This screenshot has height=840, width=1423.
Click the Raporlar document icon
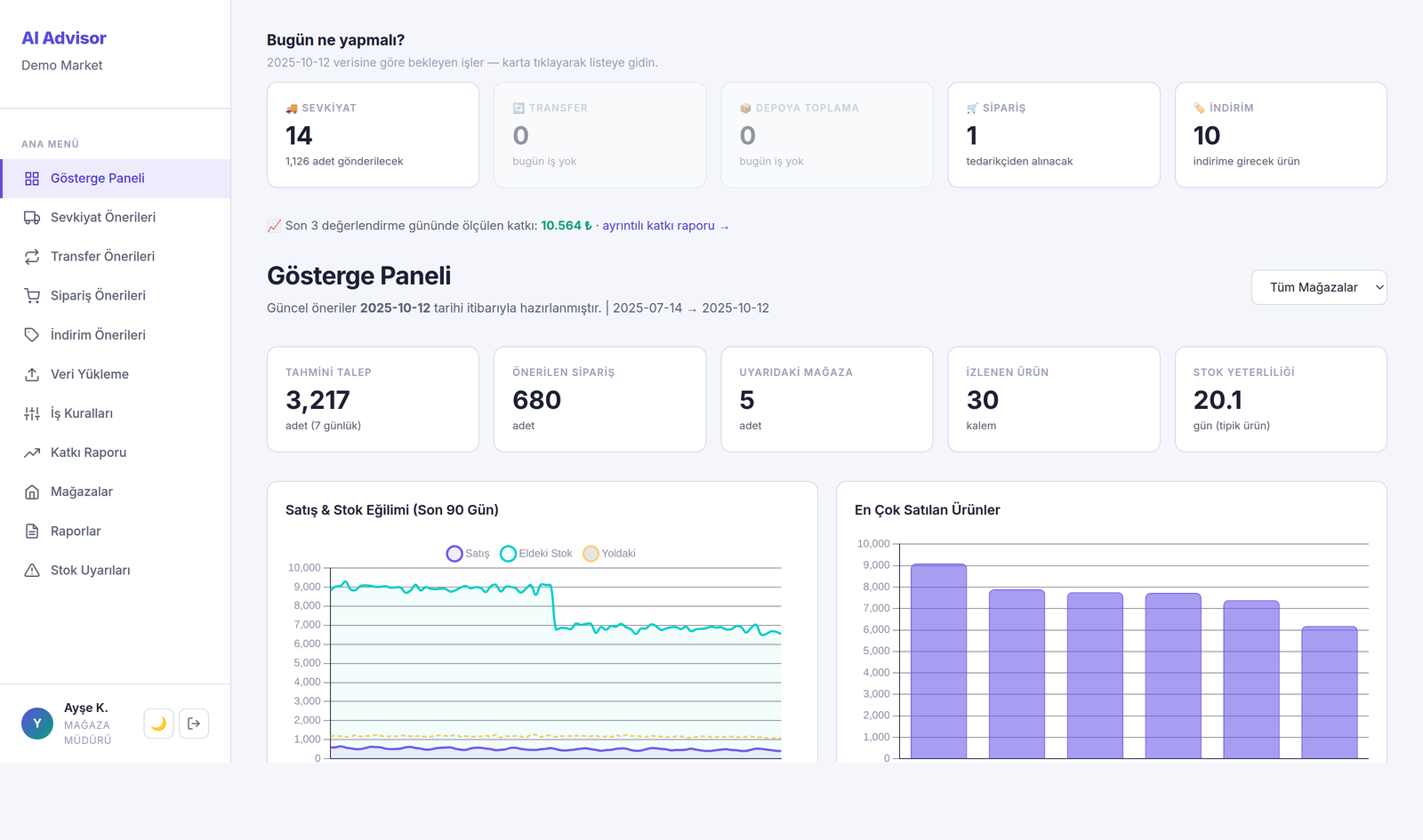point(32,532)
